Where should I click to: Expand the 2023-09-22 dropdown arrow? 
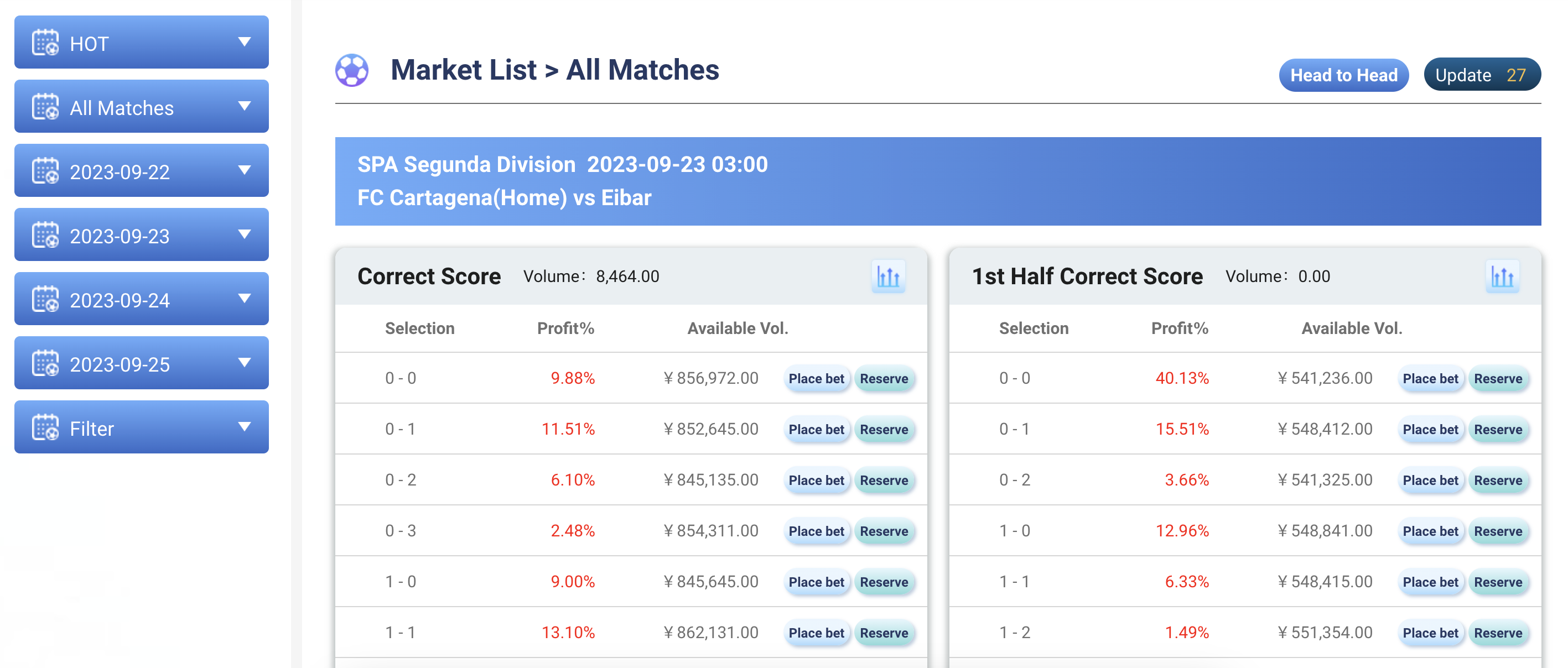245,170
